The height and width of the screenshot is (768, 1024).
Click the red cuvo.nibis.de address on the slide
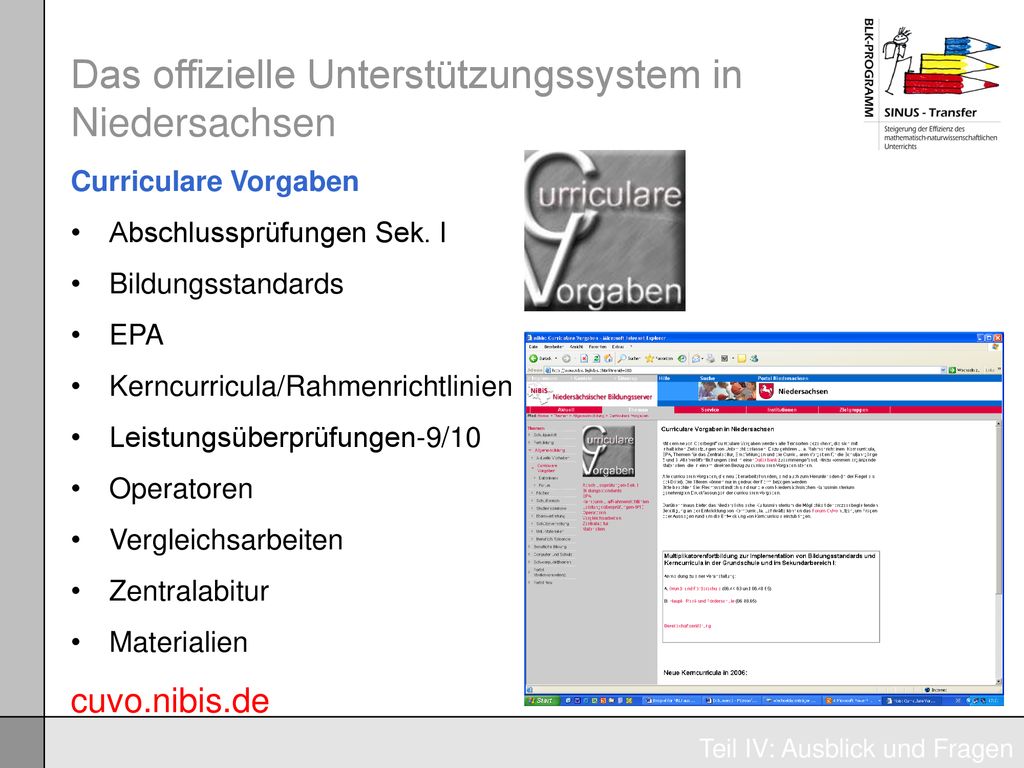[170, 701]
